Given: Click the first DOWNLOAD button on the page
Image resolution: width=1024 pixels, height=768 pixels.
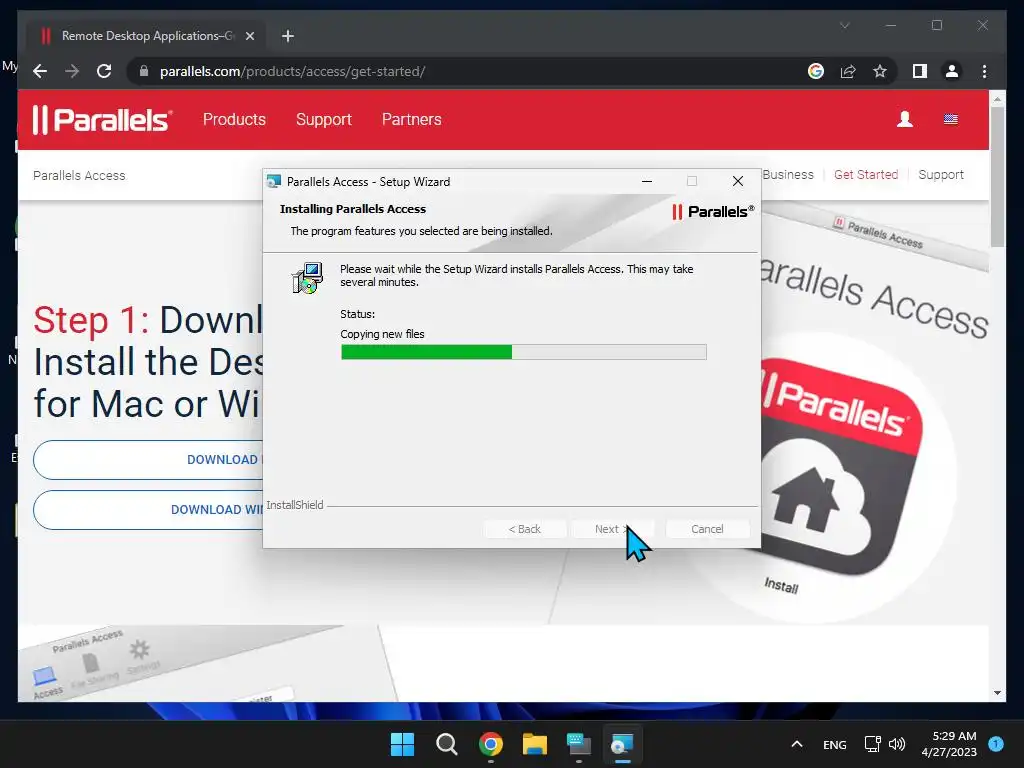Looking at the screenshot, I should coord(148,460).
